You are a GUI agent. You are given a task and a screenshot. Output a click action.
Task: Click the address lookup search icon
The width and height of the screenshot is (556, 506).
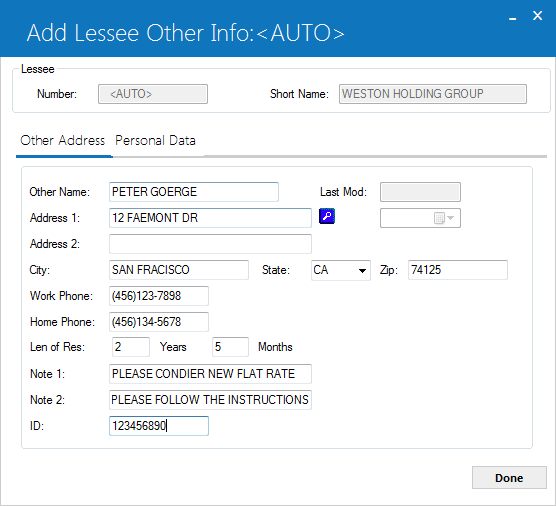(x=327, y=216)
